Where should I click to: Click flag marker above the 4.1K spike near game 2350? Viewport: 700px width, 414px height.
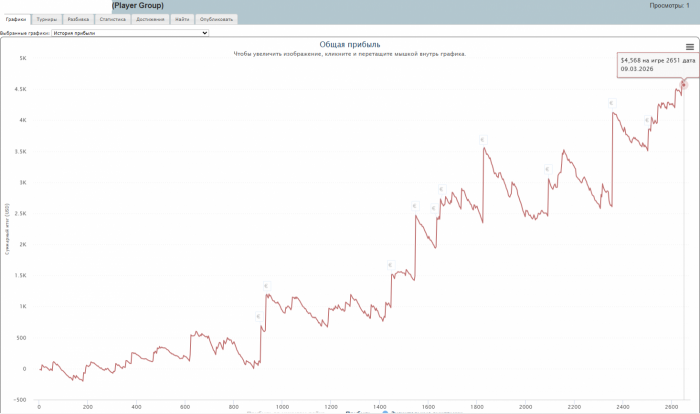(x=612, y=103)
